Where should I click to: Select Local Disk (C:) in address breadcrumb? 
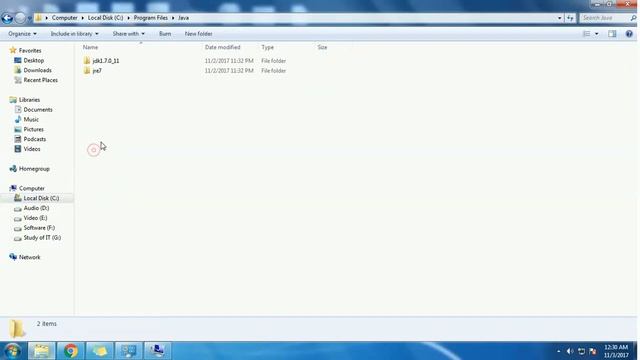[x=105, y=18]
